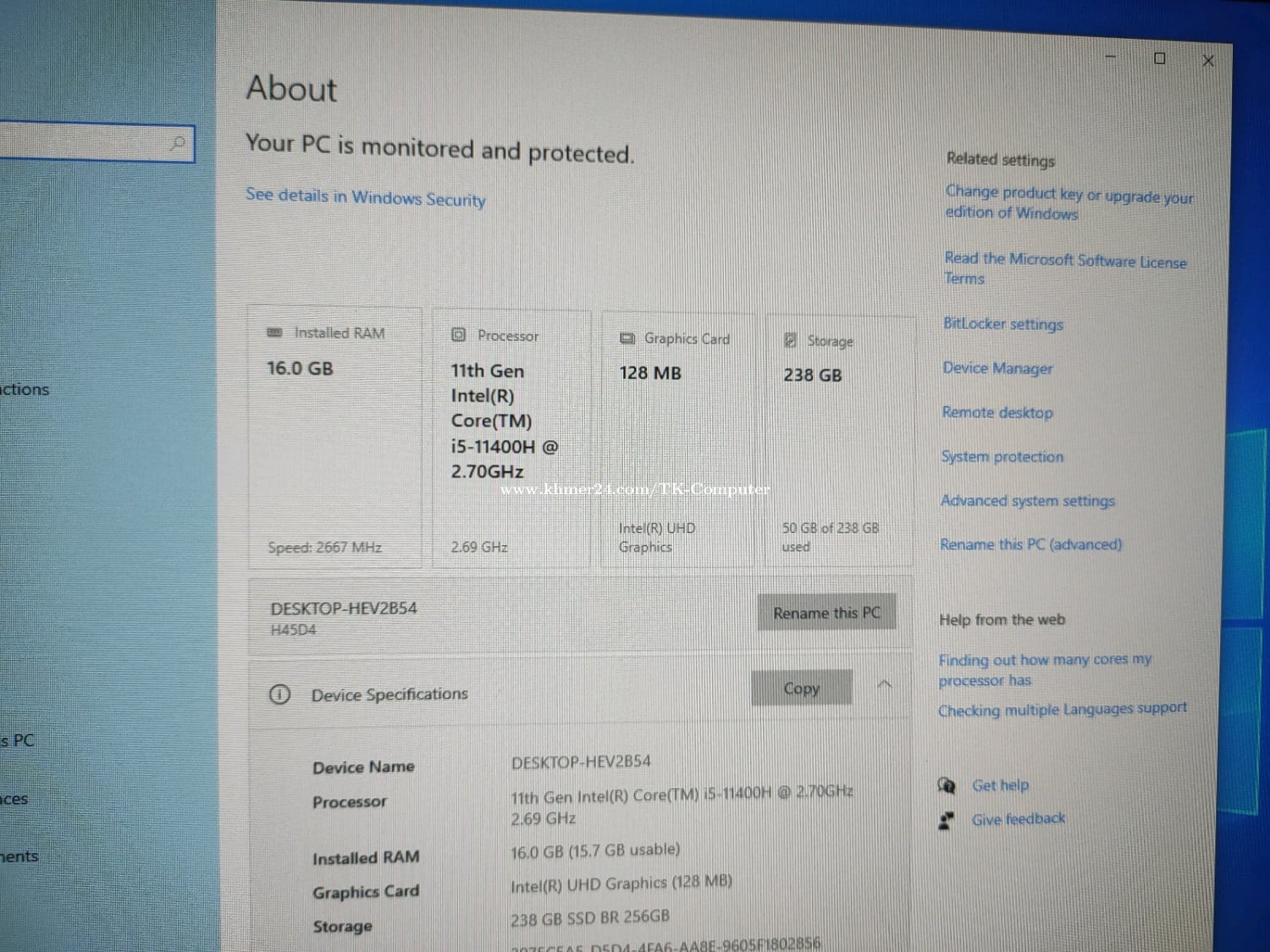
Task: Click the search magnifier icon
Action: pos(178,143)
